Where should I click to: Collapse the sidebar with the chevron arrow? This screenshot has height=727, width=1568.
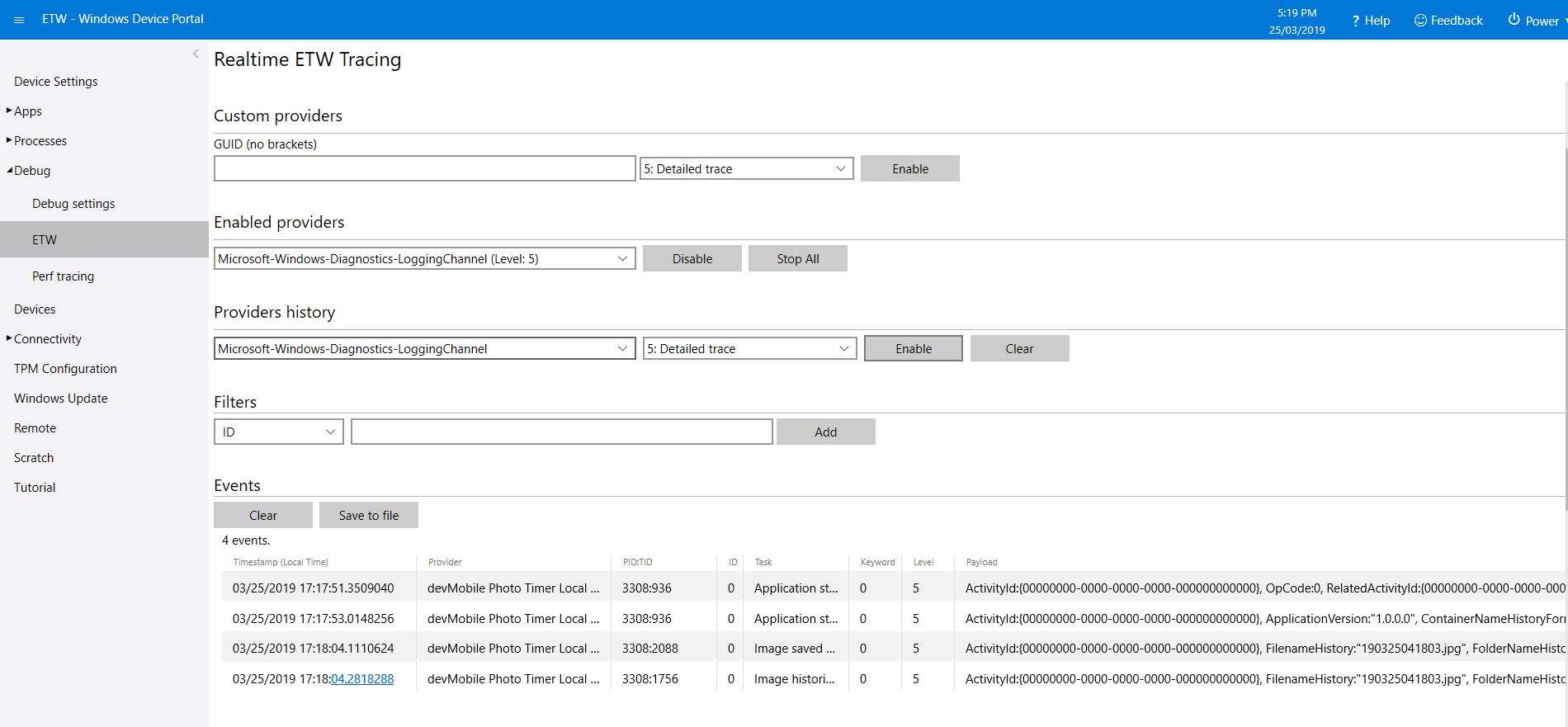pyautogui.click(x=196, y=54)
